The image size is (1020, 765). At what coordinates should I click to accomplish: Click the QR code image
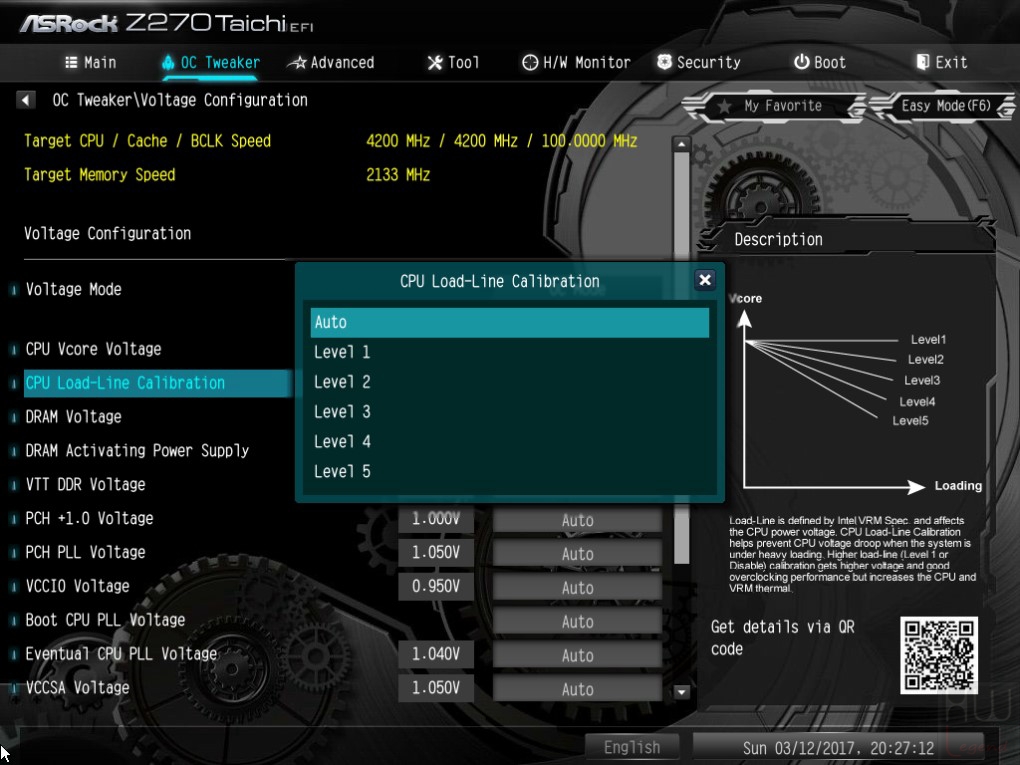point(939,654)
